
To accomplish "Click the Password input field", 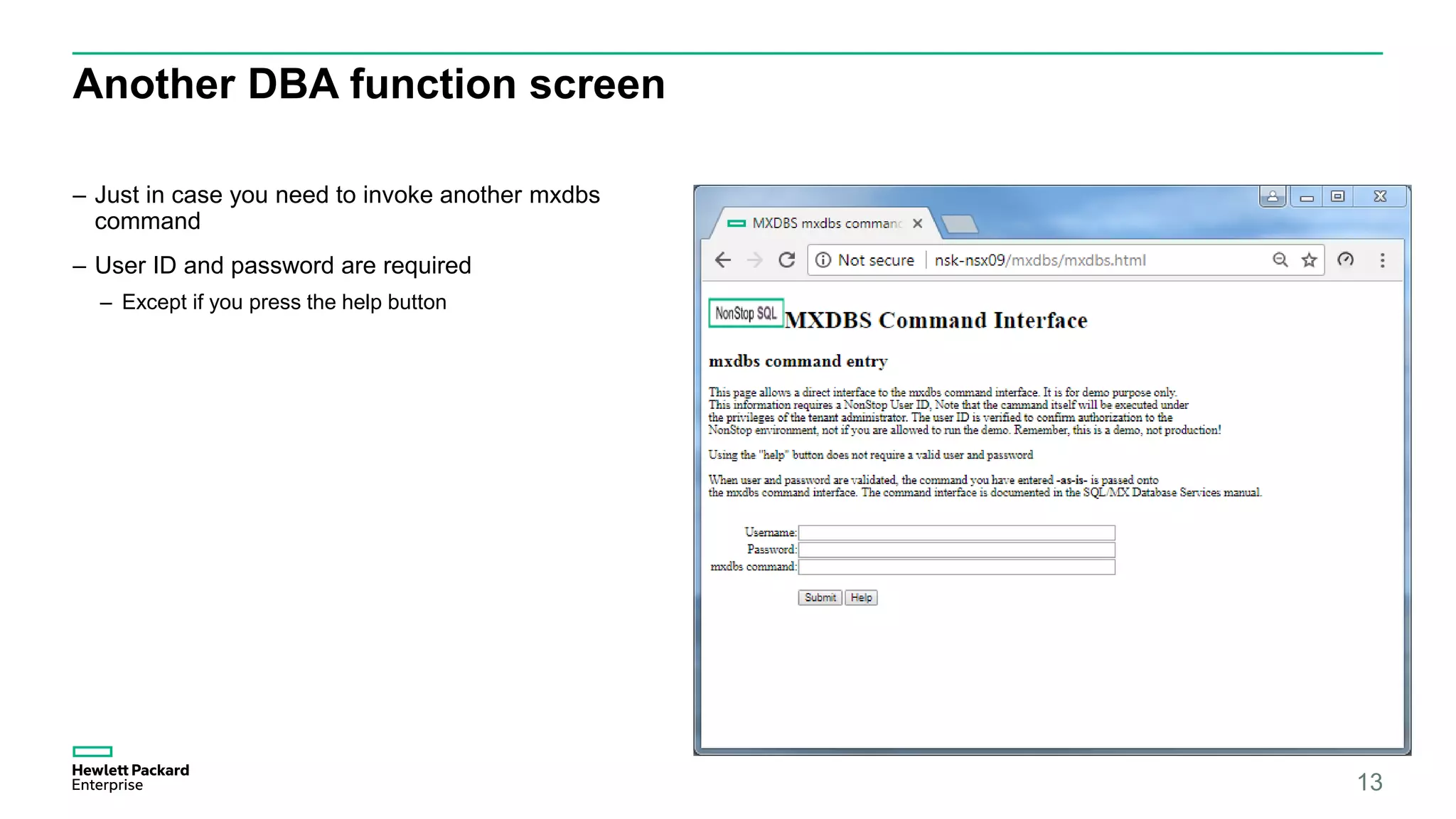I will [957, 550].
